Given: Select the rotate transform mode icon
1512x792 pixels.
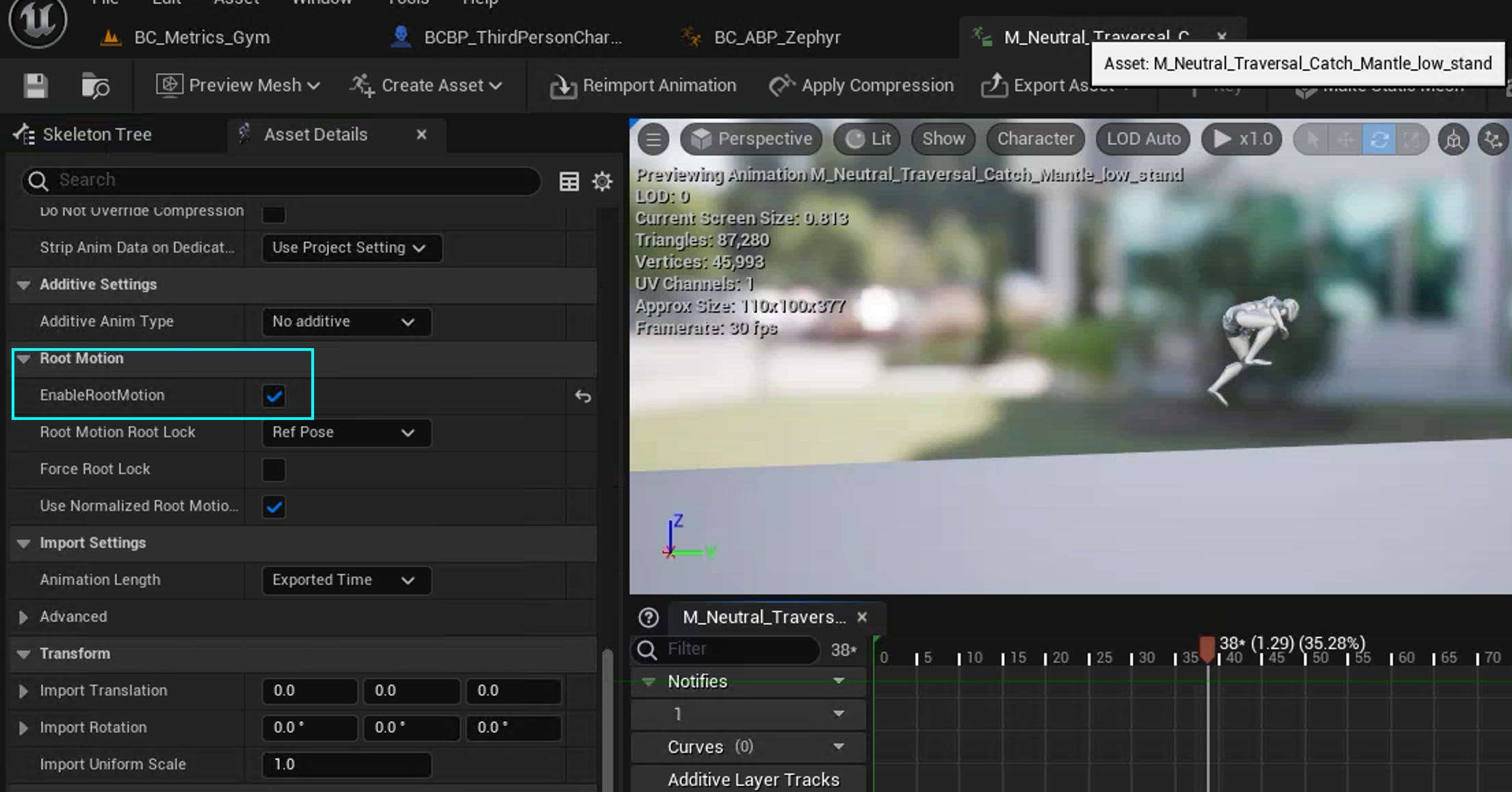Looking at the screenshot, I should [x=1379, y=140].
